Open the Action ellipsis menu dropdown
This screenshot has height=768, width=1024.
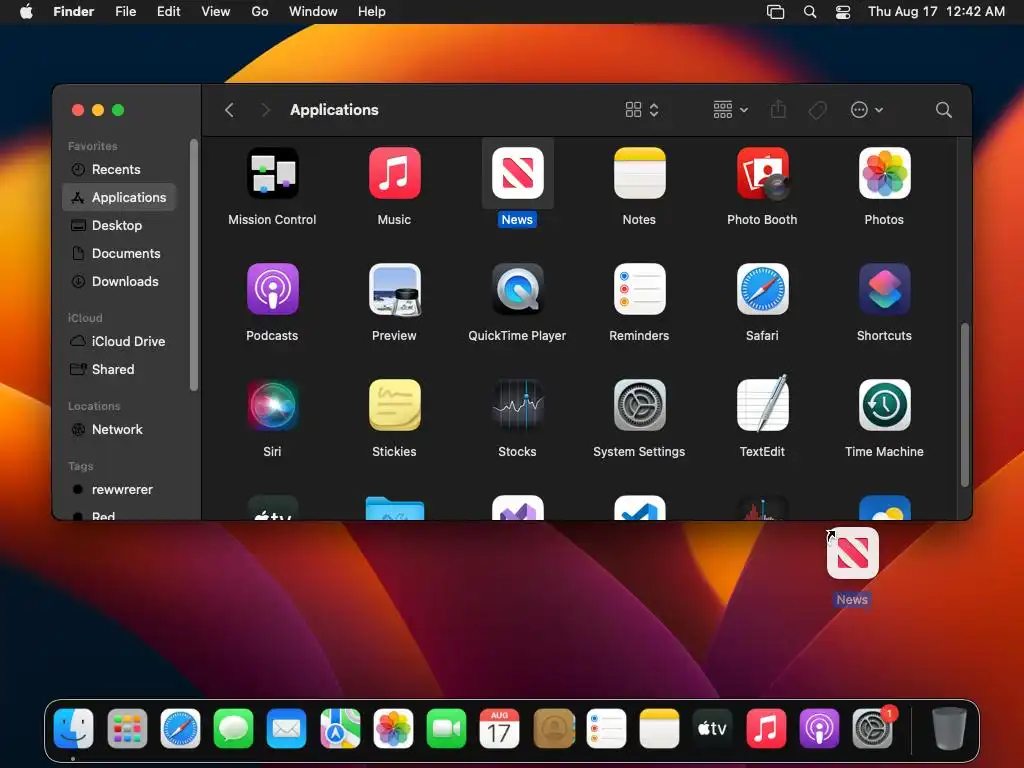click(867, 110)
